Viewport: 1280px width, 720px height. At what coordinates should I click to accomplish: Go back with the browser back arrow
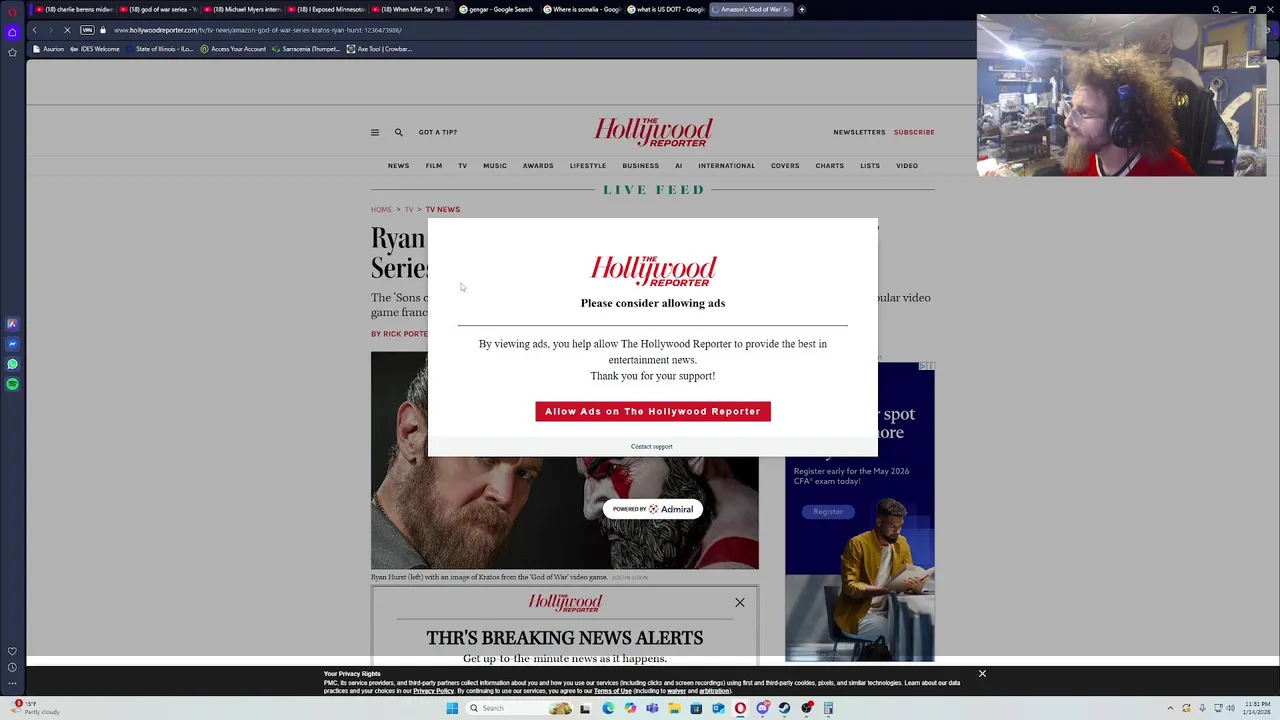click(x=34, y=30)
